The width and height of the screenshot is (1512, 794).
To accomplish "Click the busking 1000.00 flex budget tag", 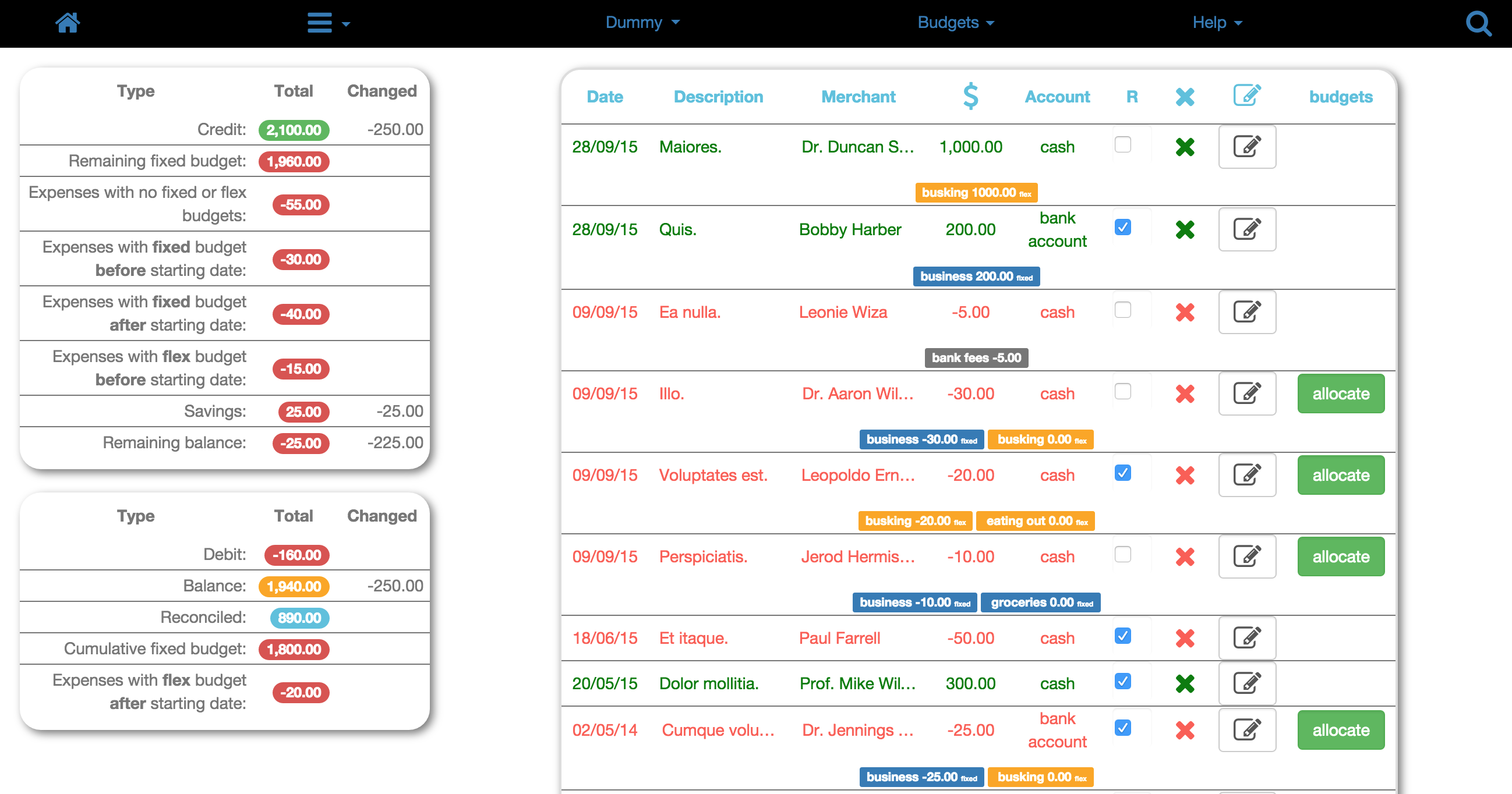I will tap(976, 193).
